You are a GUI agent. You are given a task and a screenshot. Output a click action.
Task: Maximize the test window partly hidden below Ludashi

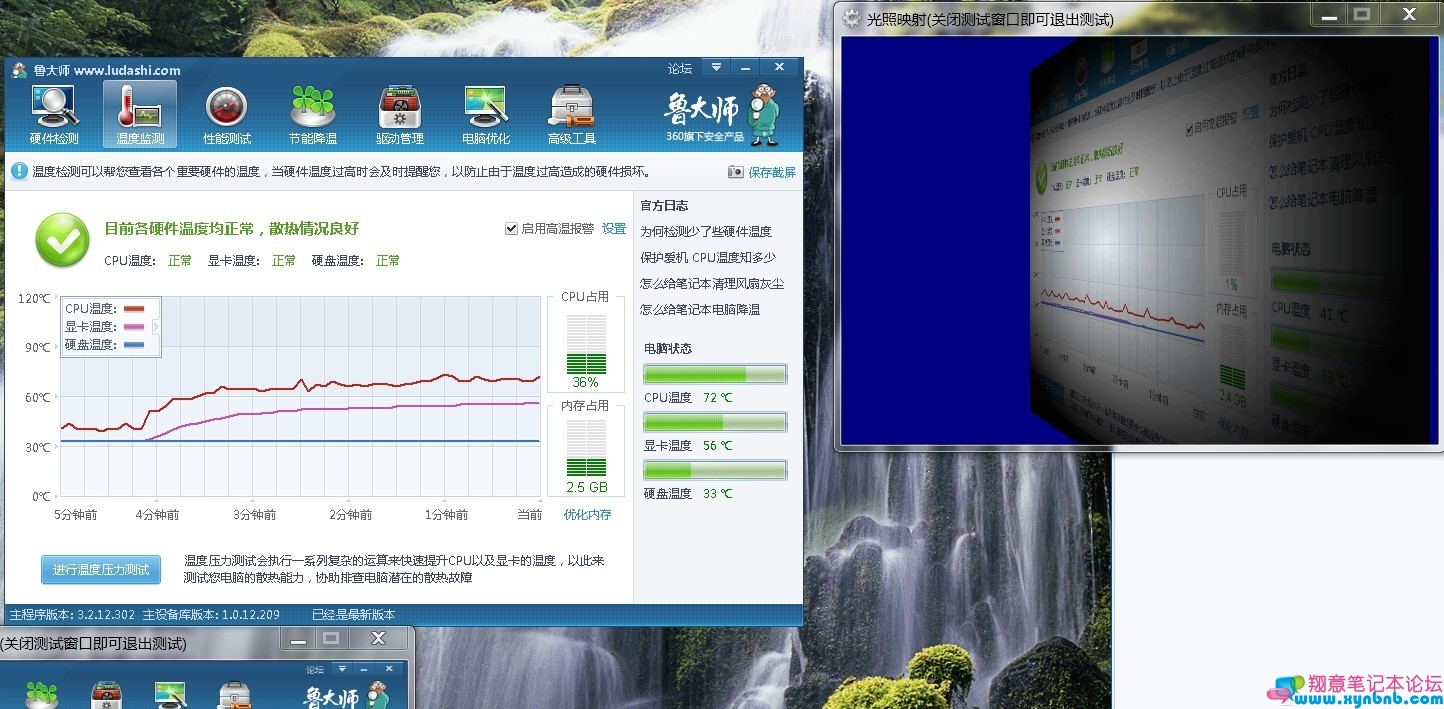331,638
